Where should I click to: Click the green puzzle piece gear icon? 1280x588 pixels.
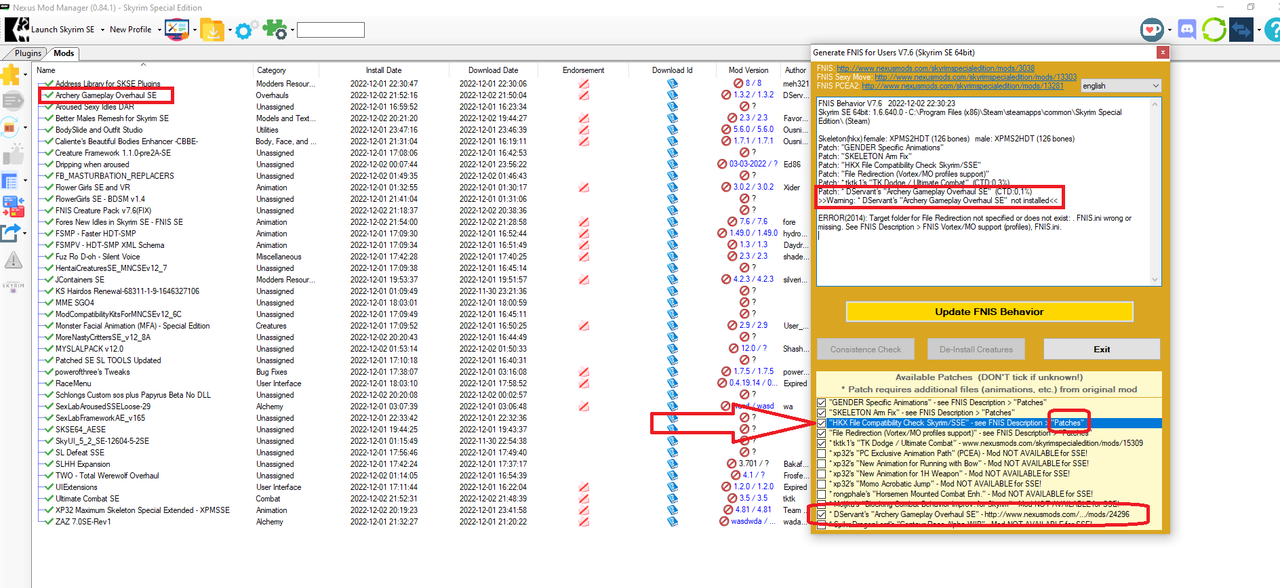click(x=273, y=30)
